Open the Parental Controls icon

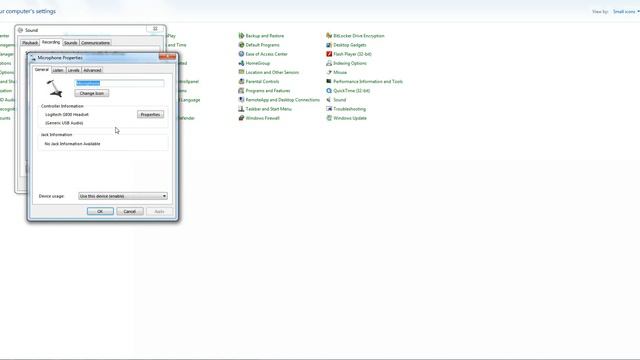pyautogui.click(x=241, y=81)
